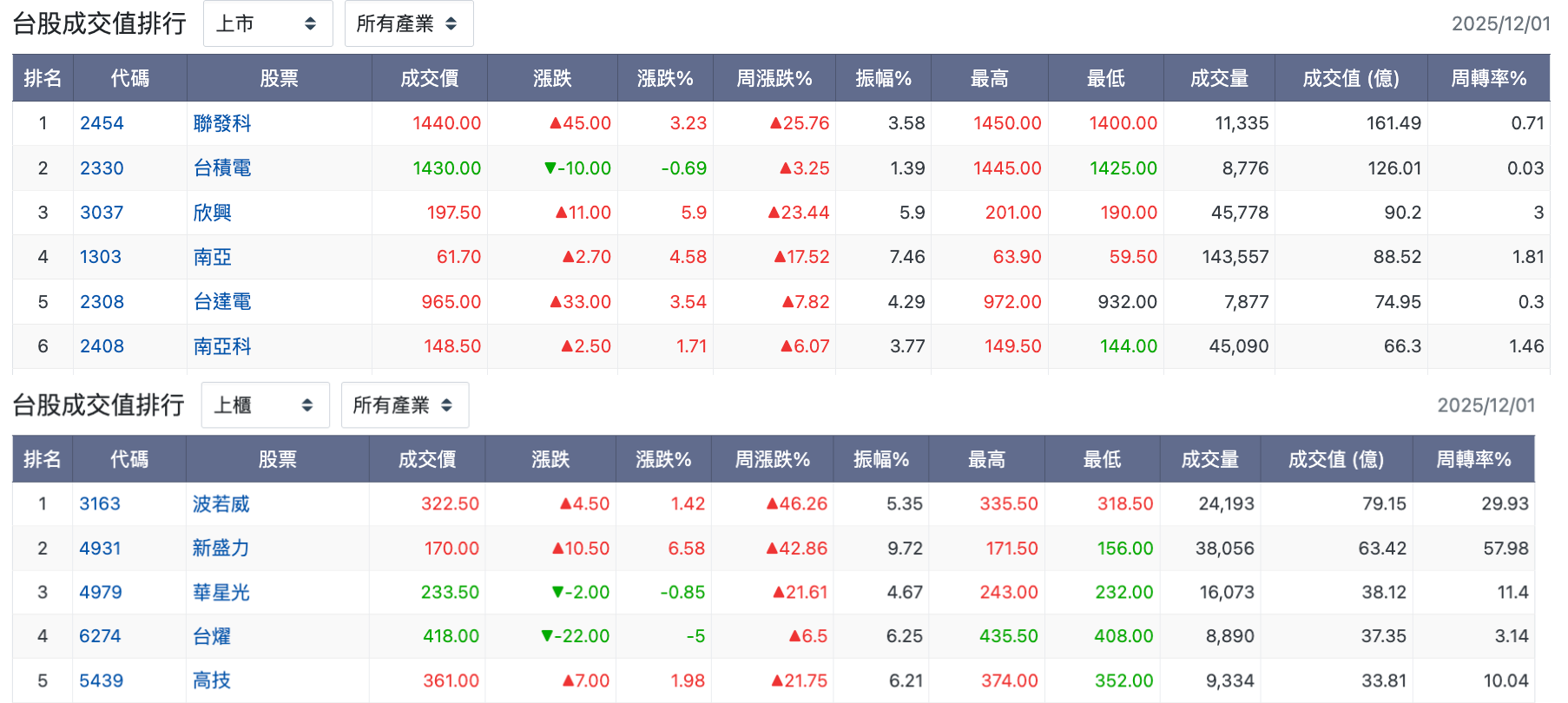The image size is (1568, 703).
Task: Click the 周漲跌% header in the top table
Action: [x=774, y=78]
